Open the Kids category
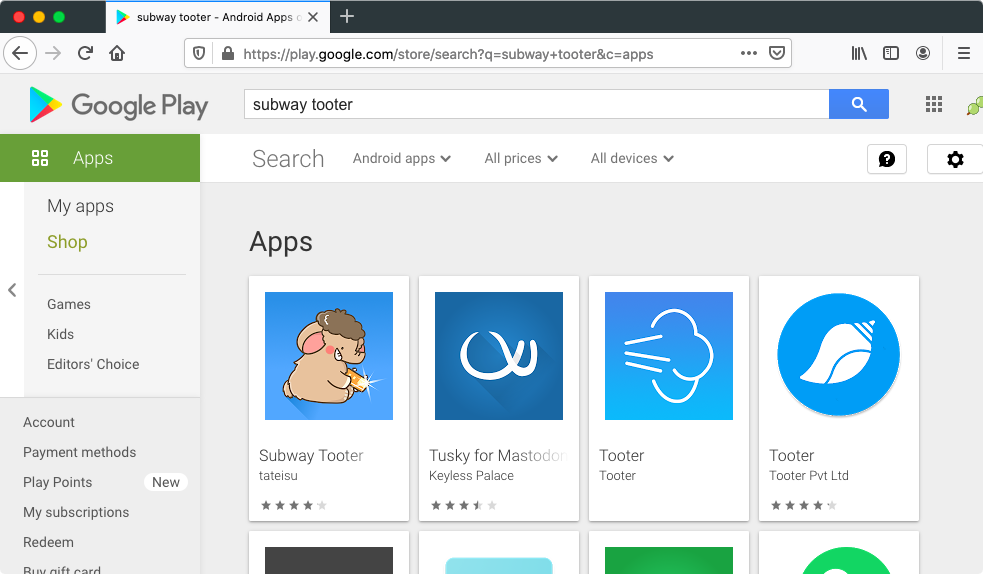983x574 pixels. click(x=60, y=334)
